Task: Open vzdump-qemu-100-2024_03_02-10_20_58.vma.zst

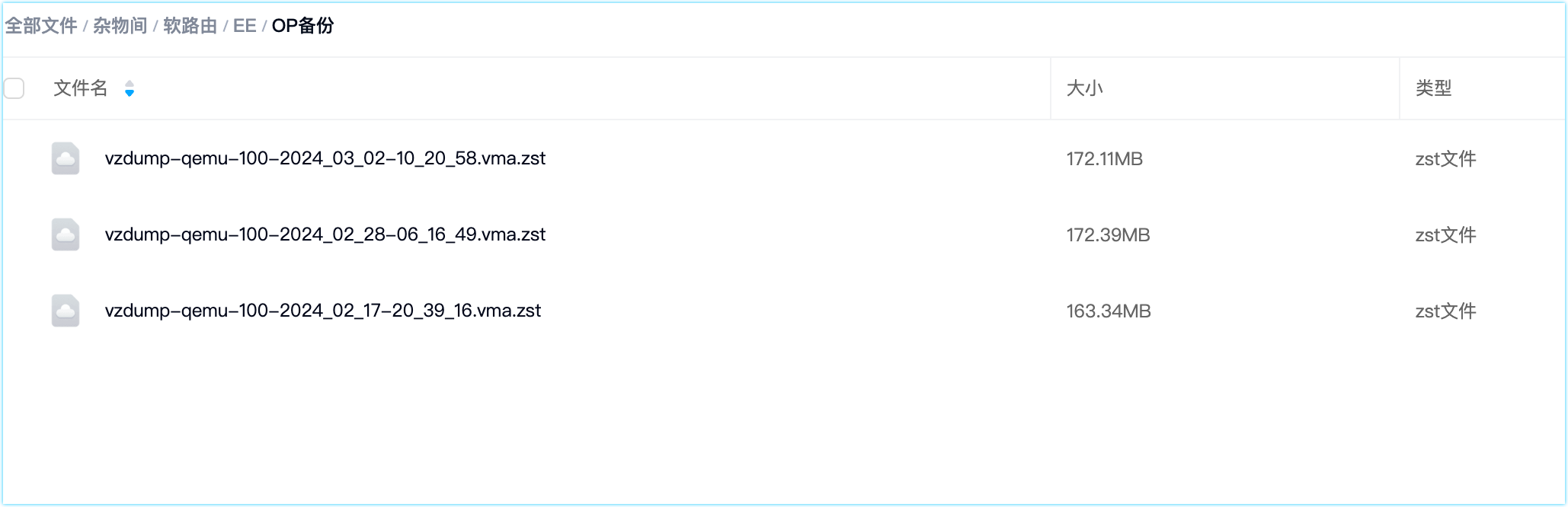Action: tap(325, 158)
